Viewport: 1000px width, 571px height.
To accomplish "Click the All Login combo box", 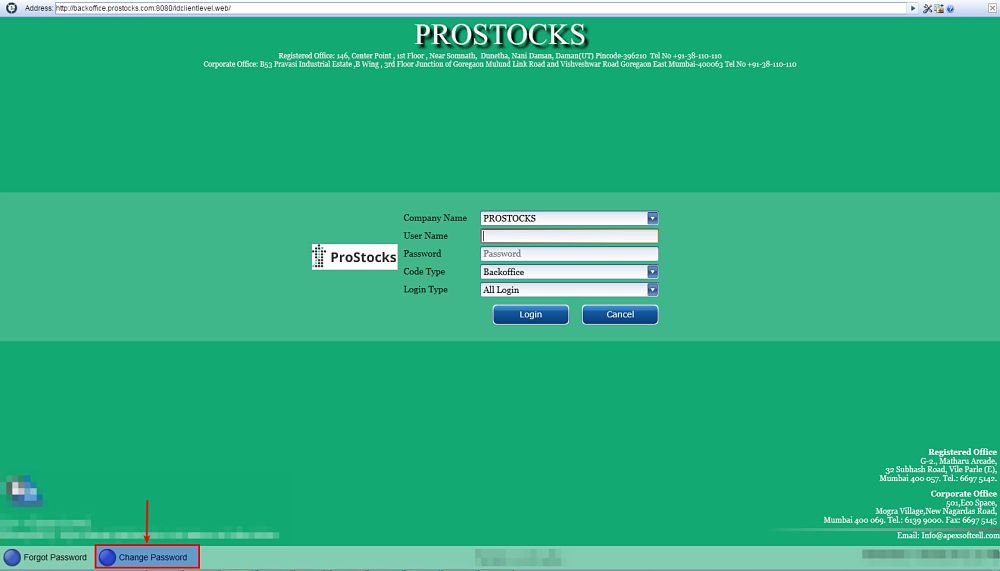I will pyautogui.click(x=569, y=290).
